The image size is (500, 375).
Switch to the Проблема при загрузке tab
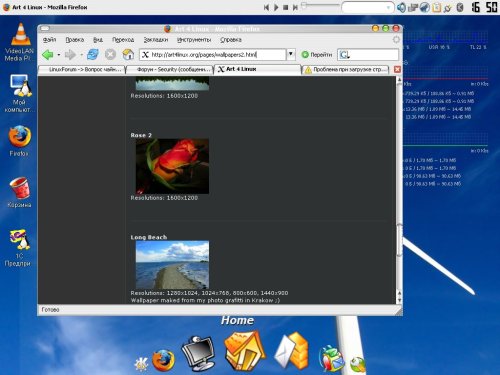pyautogui.click(x=346, y=69)
